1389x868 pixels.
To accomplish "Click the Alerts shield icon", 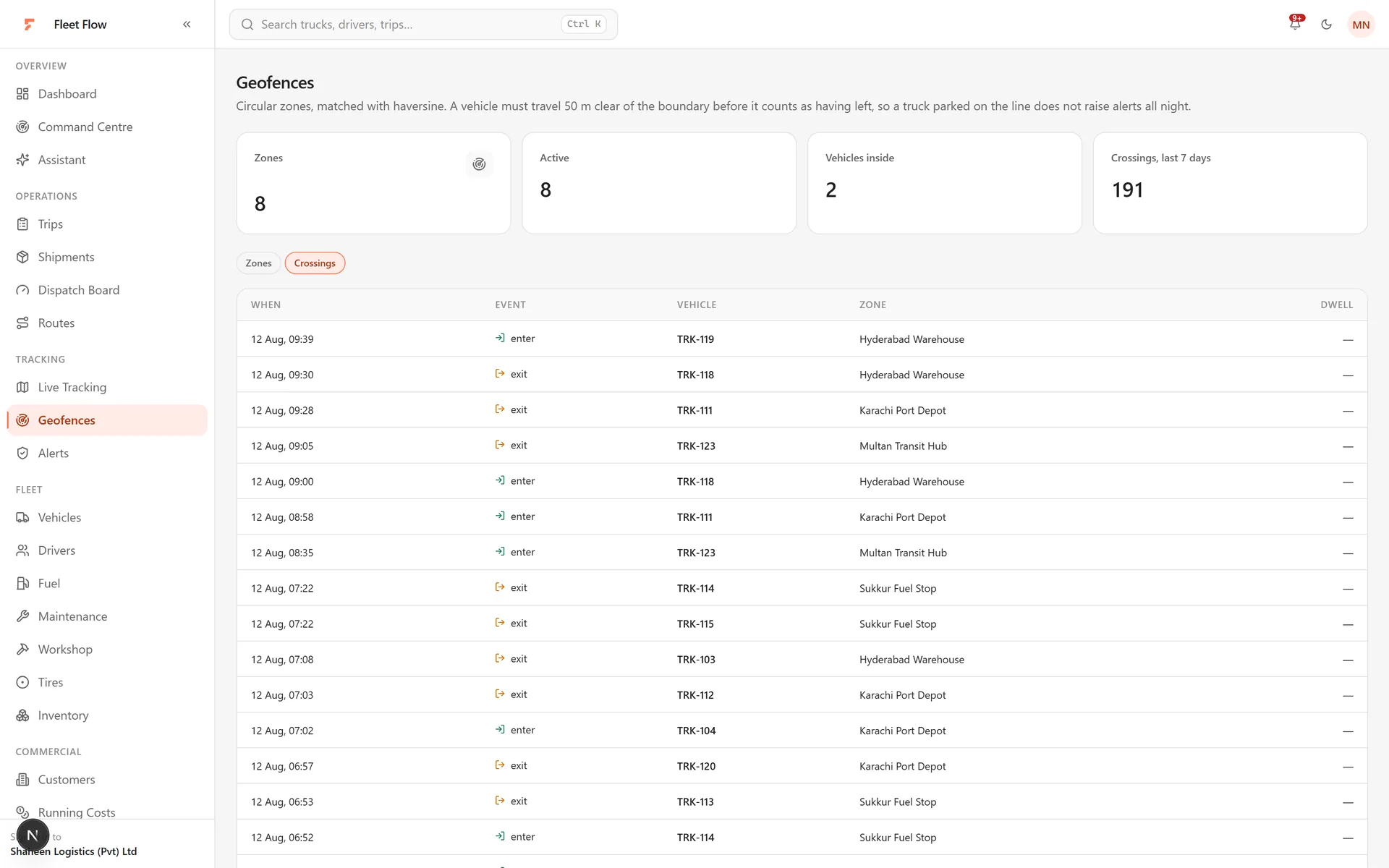I will (x=23, y=454).
